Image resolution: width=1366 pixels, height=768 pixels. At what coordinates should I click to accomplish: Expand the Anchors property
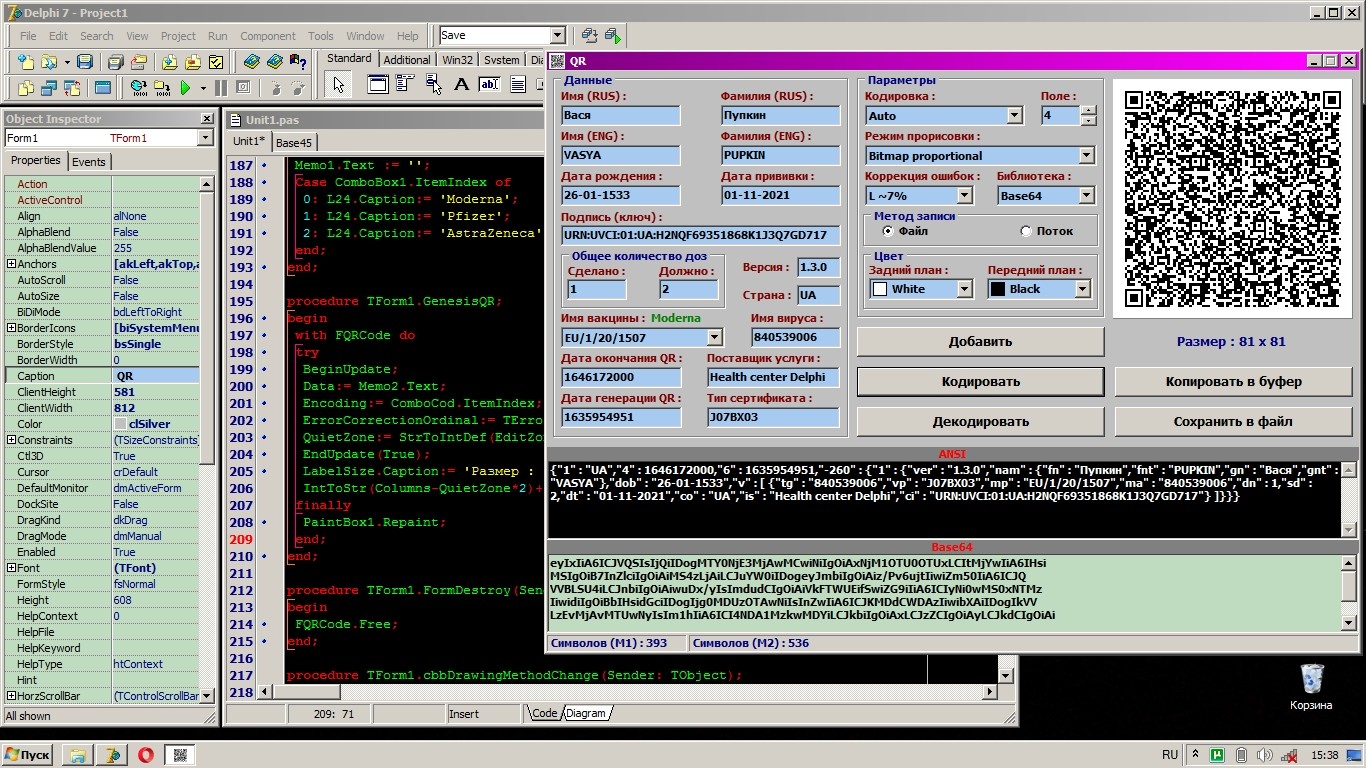pyautogui.click(x=11, y=264)
